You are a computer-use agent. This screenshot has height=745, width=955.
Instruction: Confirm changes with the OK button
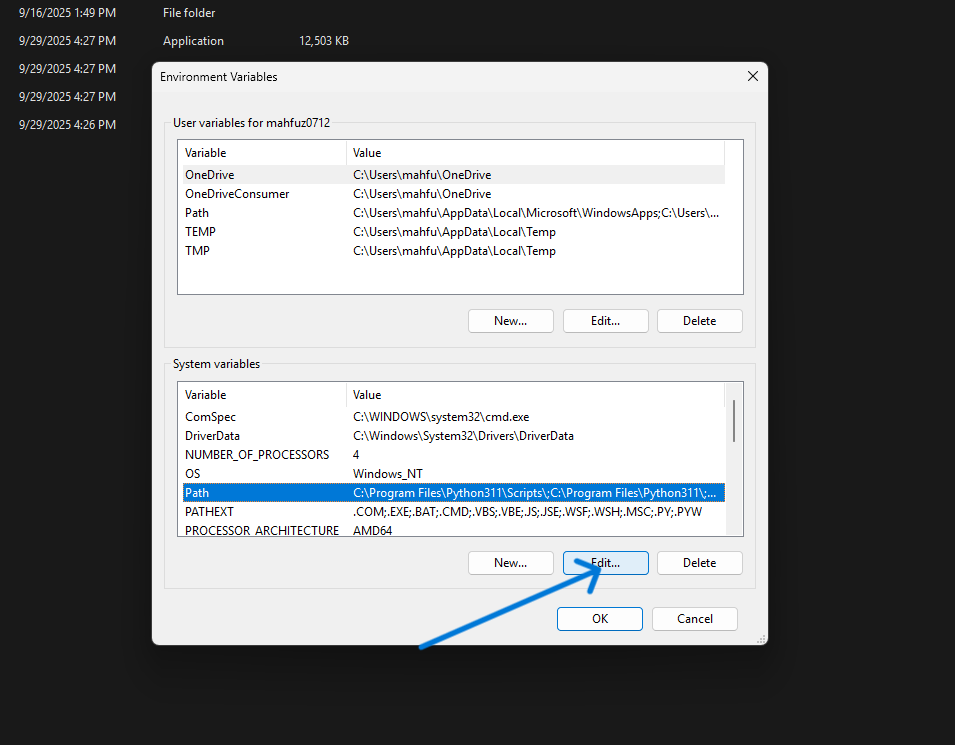(x=599, y=619)
